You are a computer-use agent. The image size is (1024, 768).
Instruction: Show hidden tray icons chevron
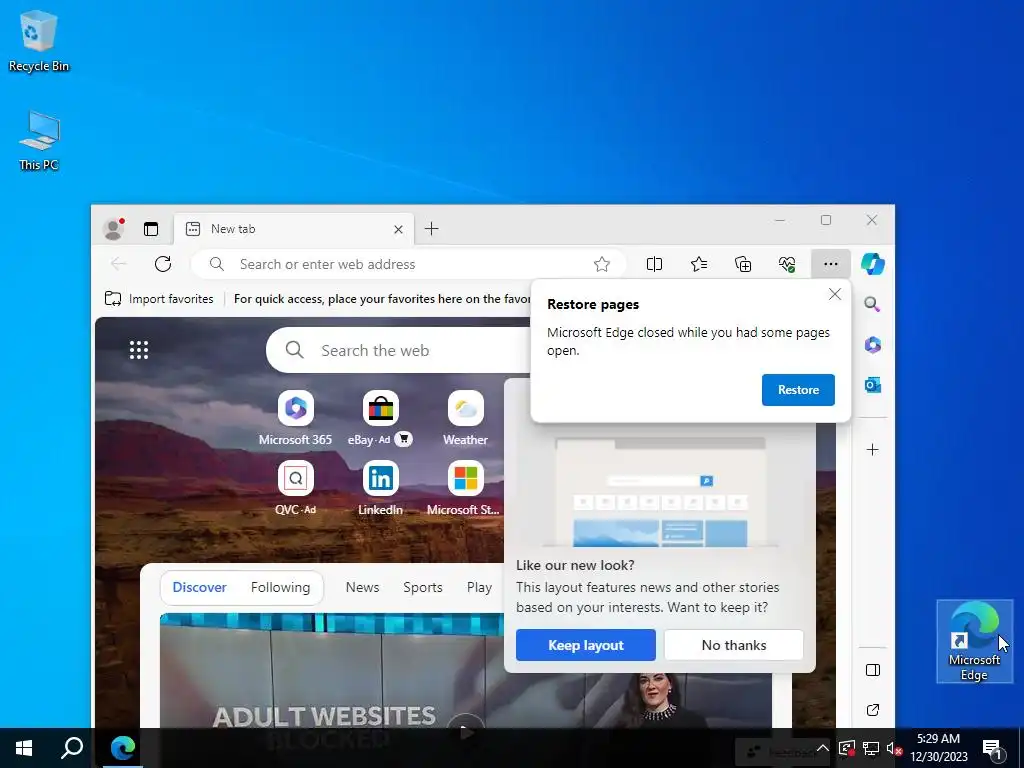pos(822,748)
